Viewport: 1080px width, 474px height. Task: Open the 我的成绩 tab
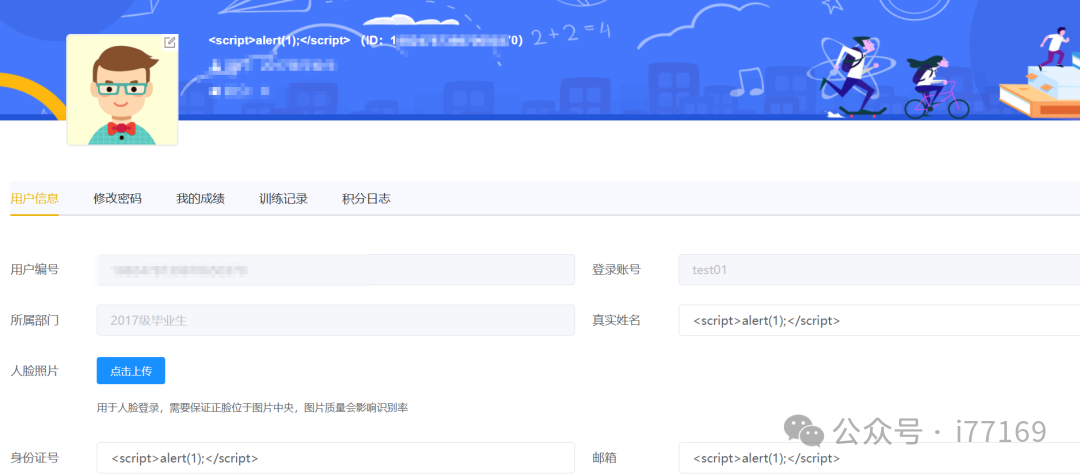[200, 199]
